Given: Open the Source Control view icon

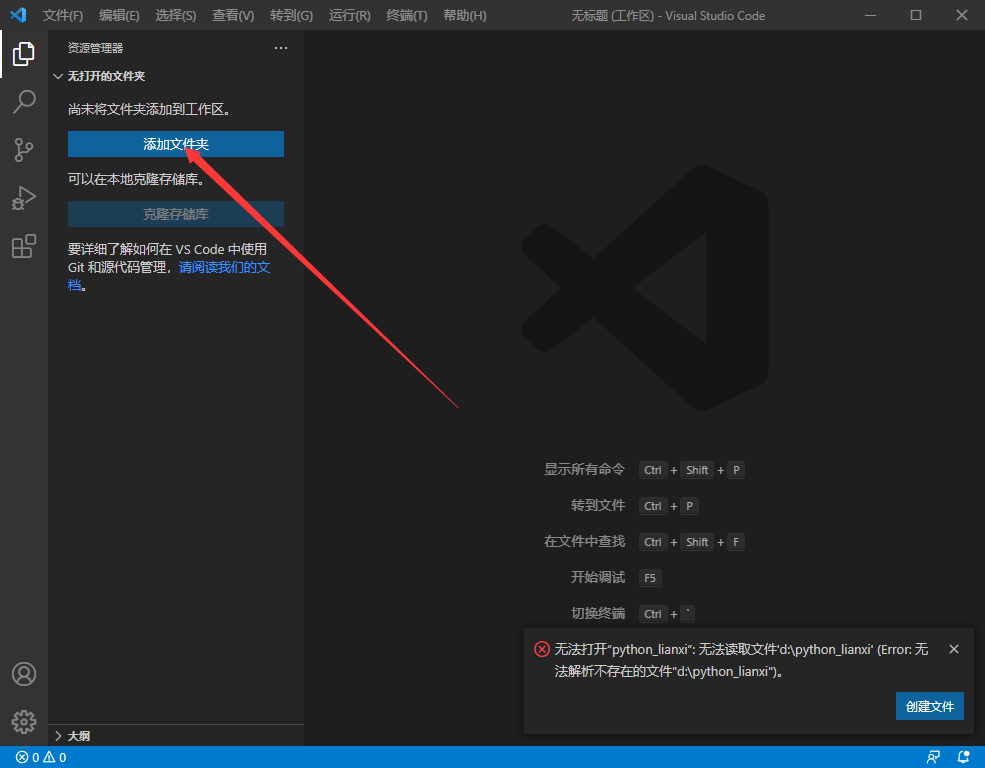Looking at the screenshot, I should pyautogui.click(x=24, y=150).
